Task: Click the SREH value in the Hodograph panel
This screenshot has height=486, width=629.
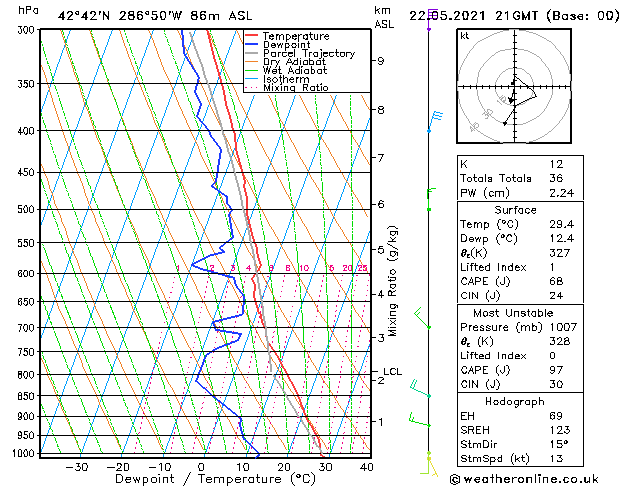Action: tap(560, 430)
